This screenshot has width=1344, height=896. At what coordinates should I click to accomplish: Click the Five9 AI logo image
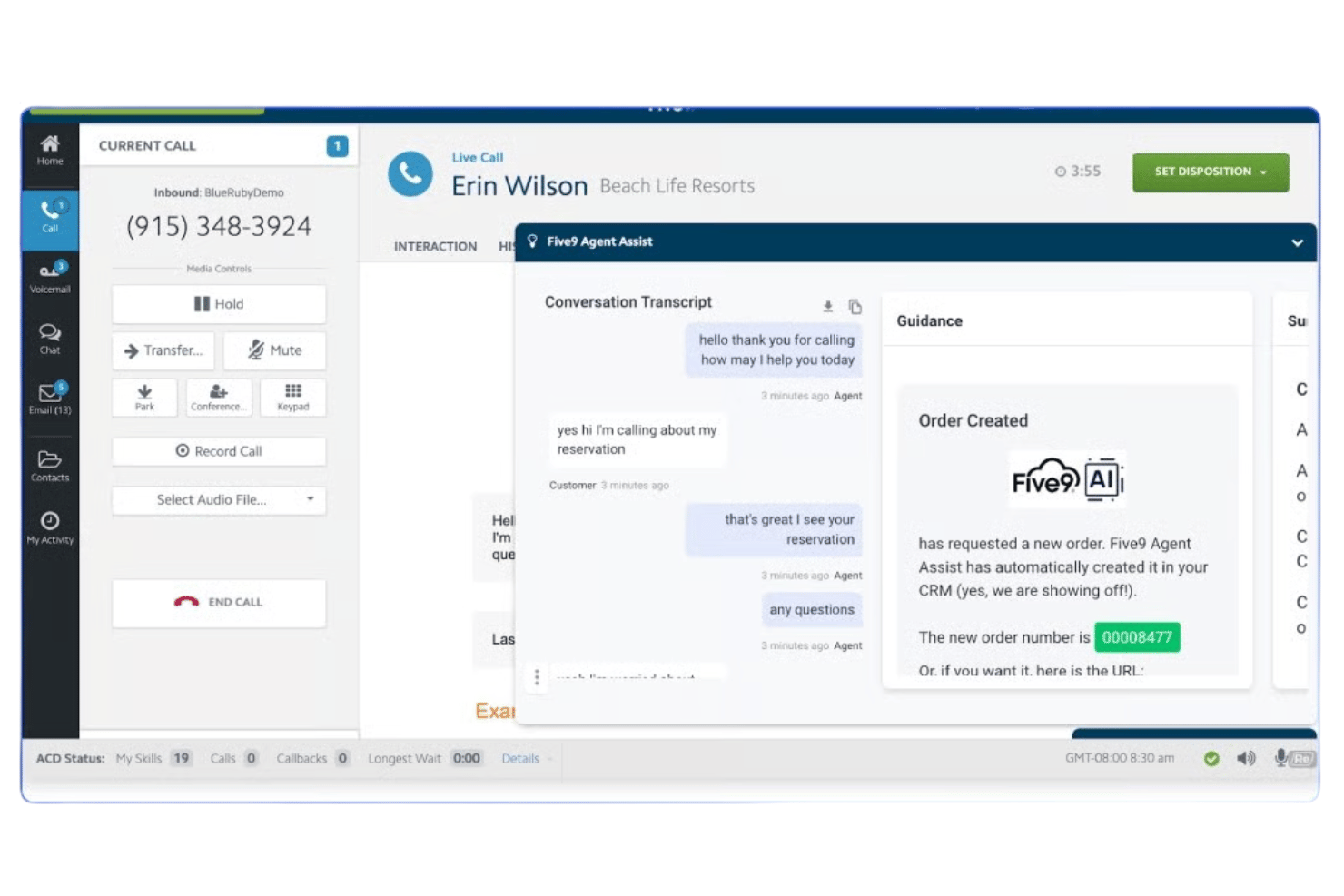pyautogui.click(x=1067, y=478)
